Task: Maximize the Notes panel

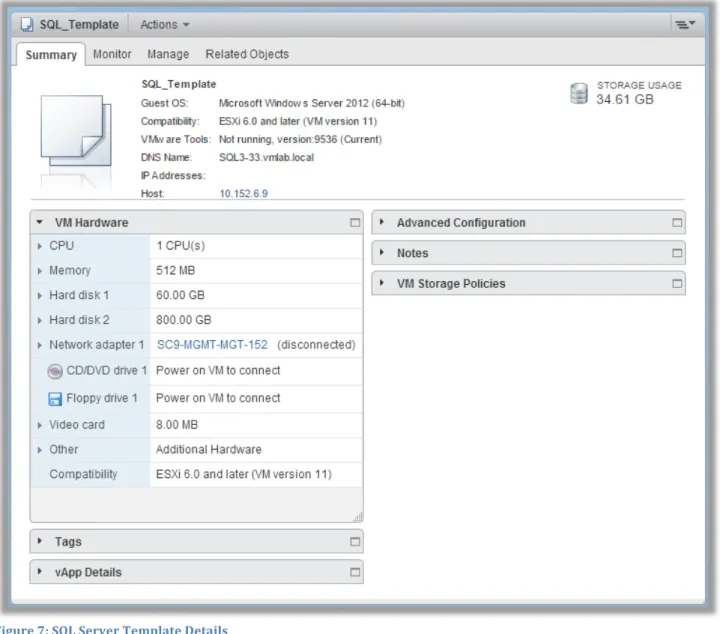Action: 677,253
